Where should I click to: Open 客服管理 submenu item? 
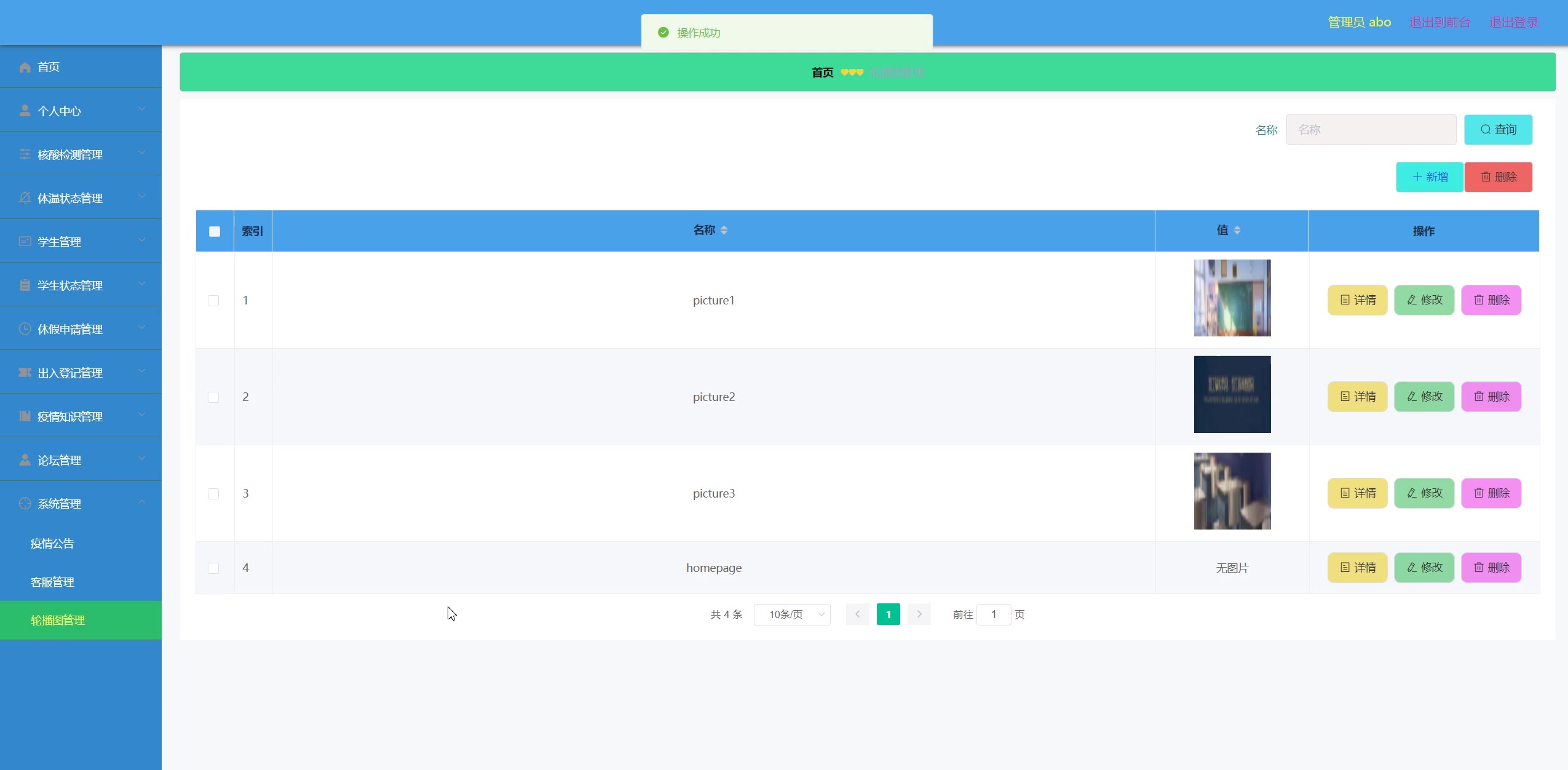click(x=52, y=582)
